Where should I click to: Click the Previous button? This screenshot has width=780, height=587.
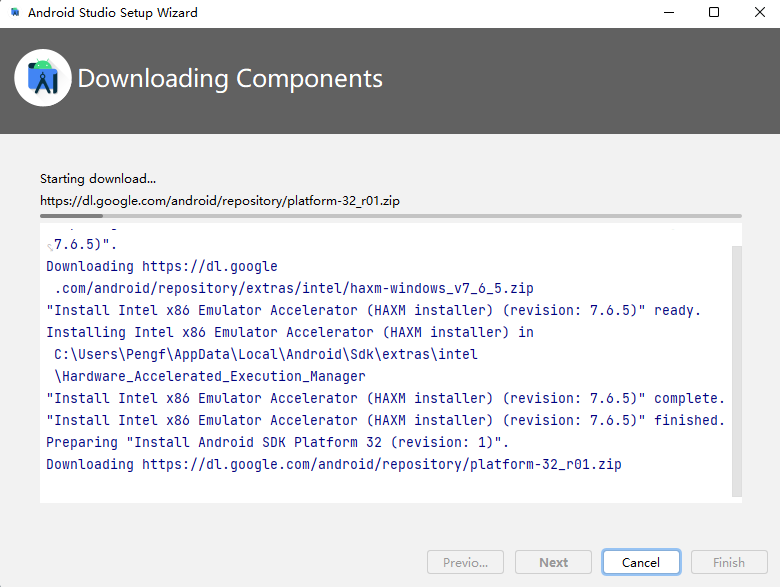465,562
